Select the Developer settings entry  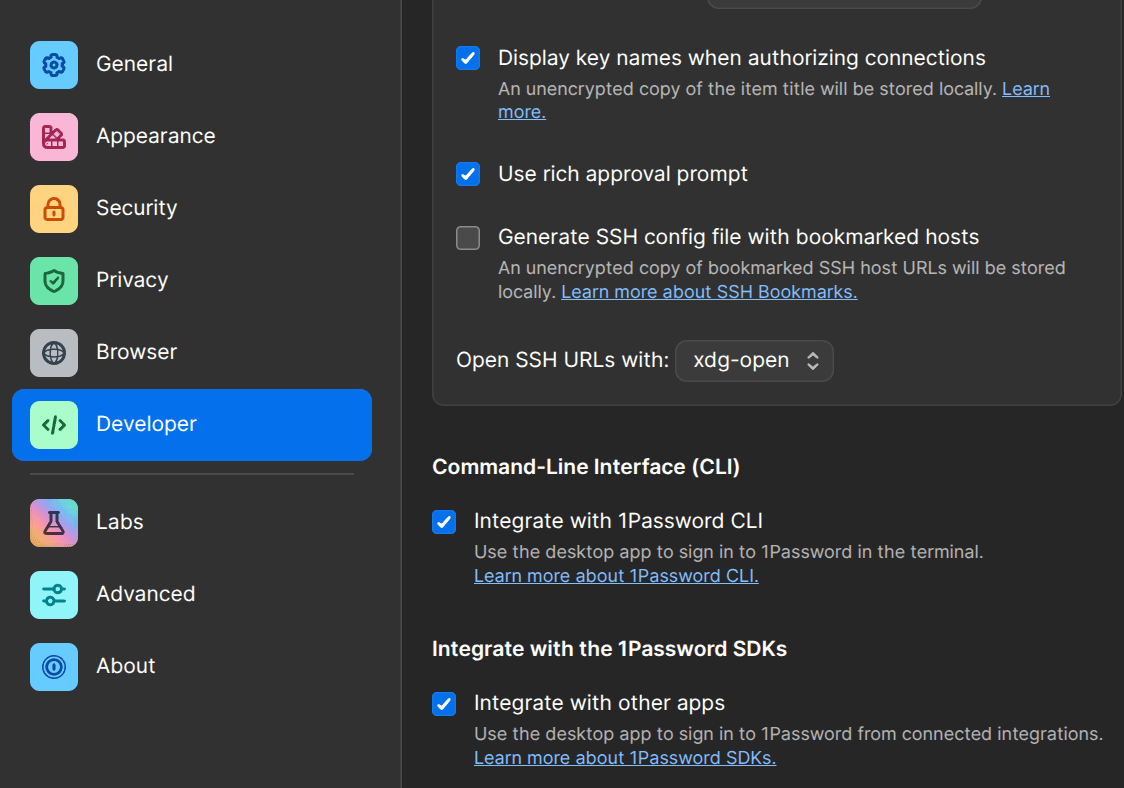coord(192,424)
